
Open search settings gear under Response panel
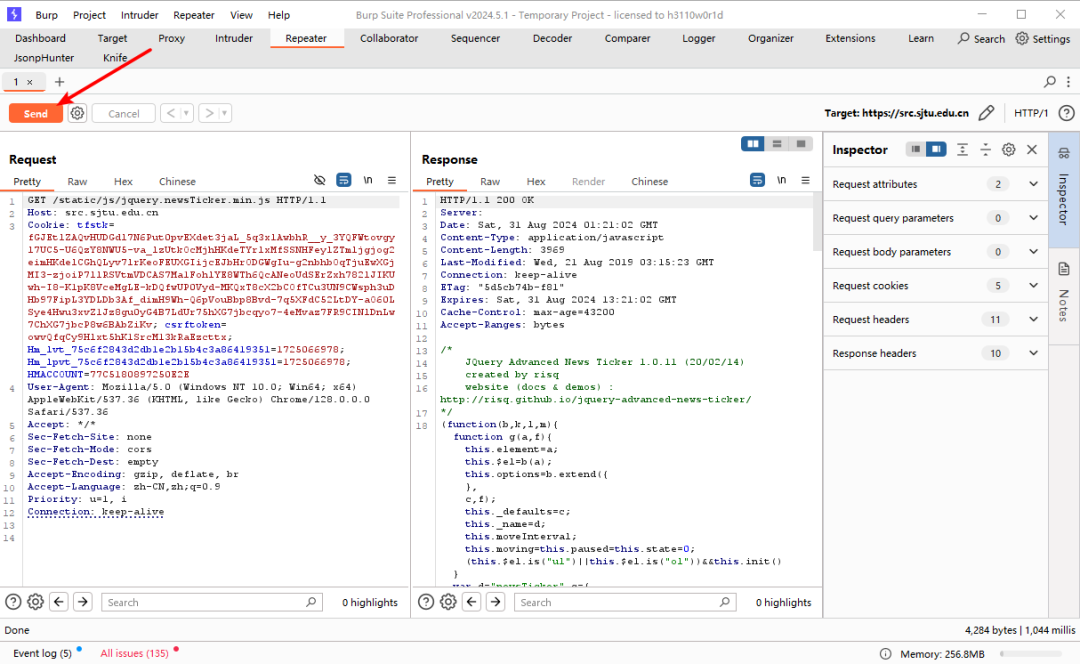point(448,602)
